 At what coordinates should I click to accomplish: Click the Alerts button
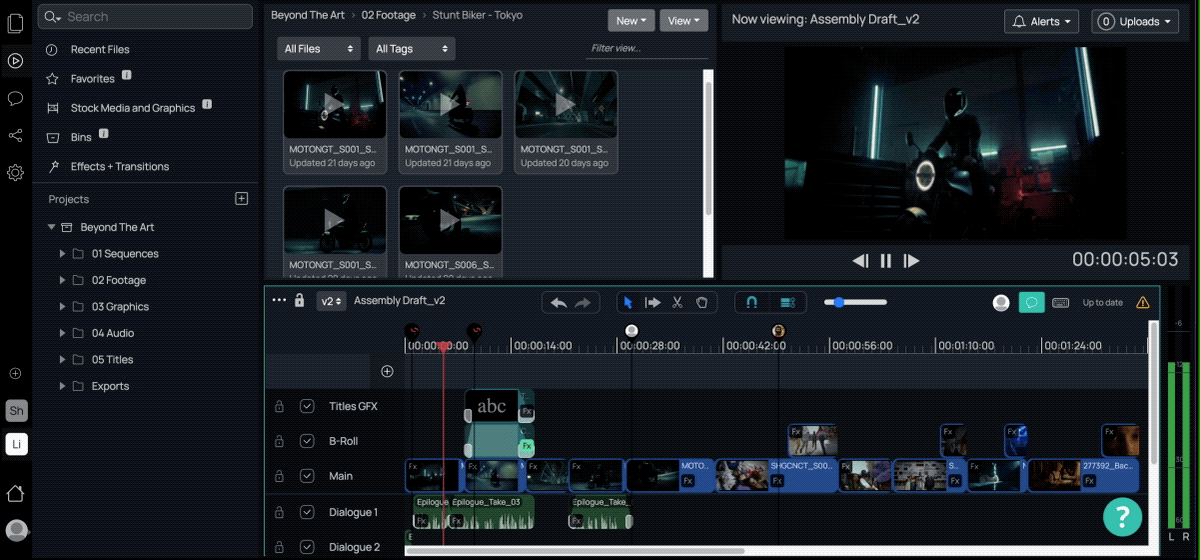[x=1044, y=21]
